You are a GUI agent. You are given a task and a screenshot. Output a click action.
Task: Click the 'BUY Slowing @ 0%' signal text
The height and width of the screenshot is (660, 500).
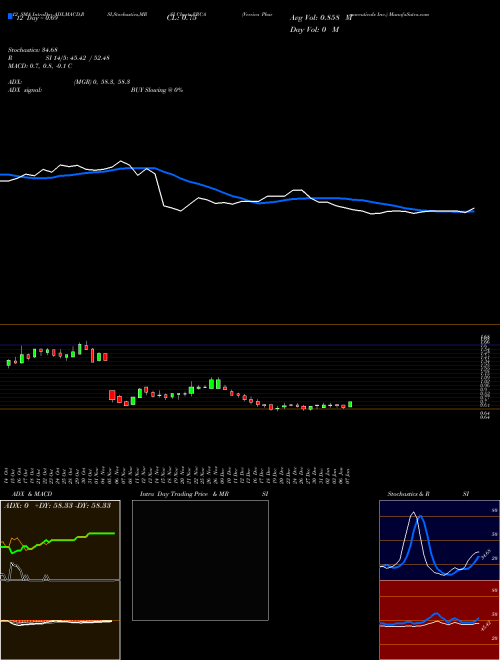tap(157, 90)
